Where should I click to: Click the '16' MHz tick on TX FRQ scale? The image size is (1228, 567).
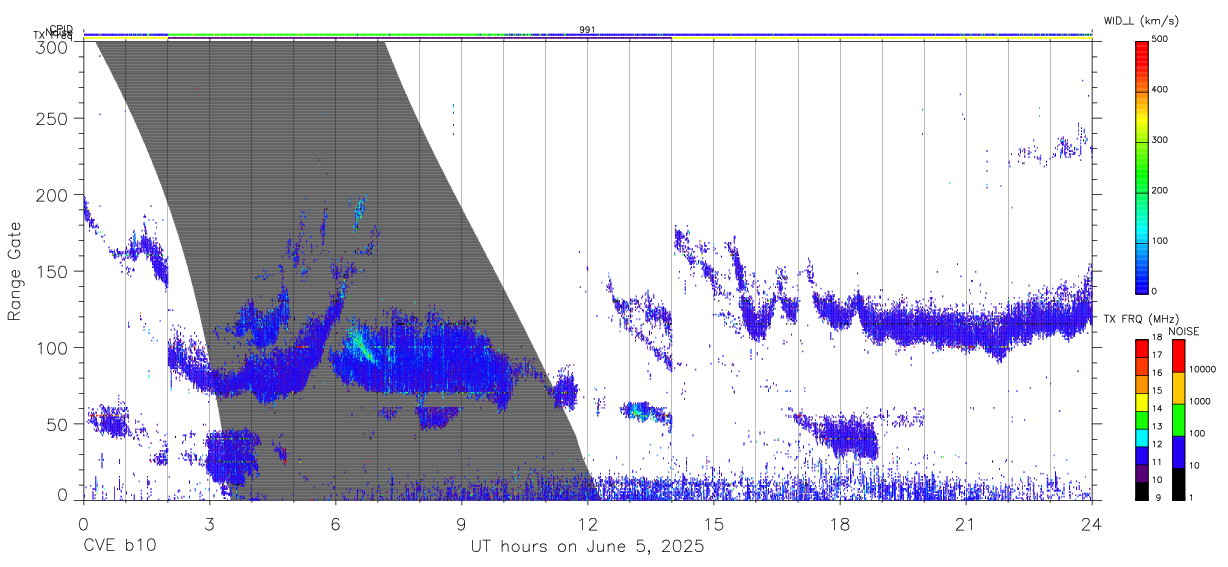tap(1159, 373)
